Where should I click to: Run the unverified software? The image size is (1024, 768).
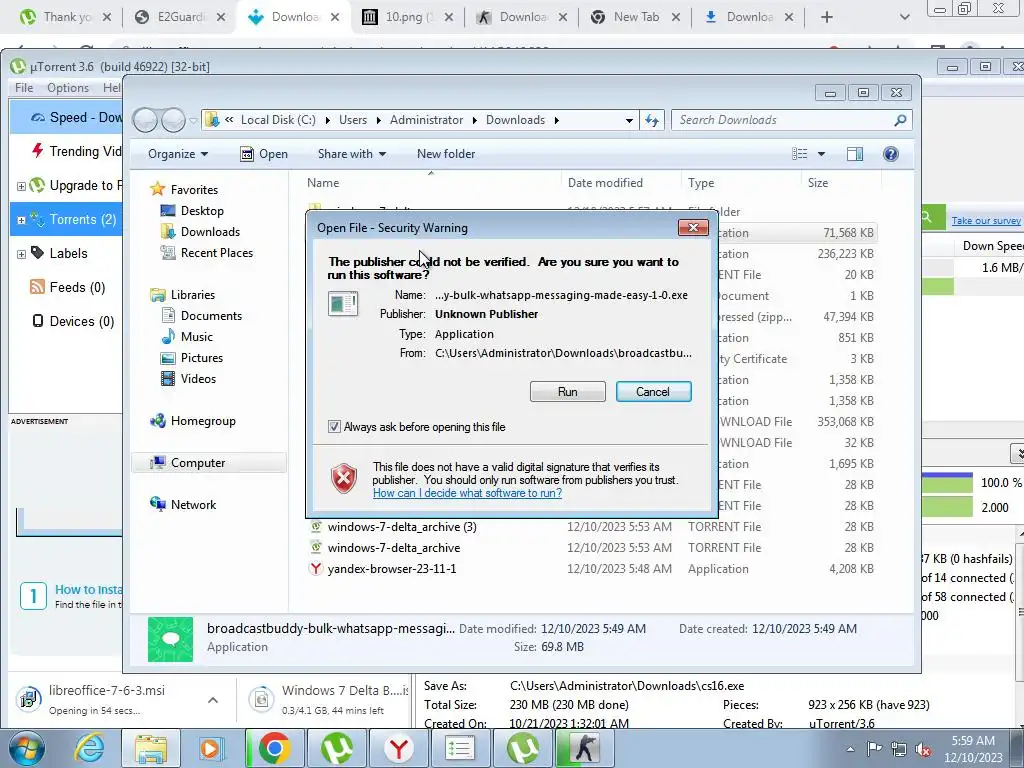[568, 391]
